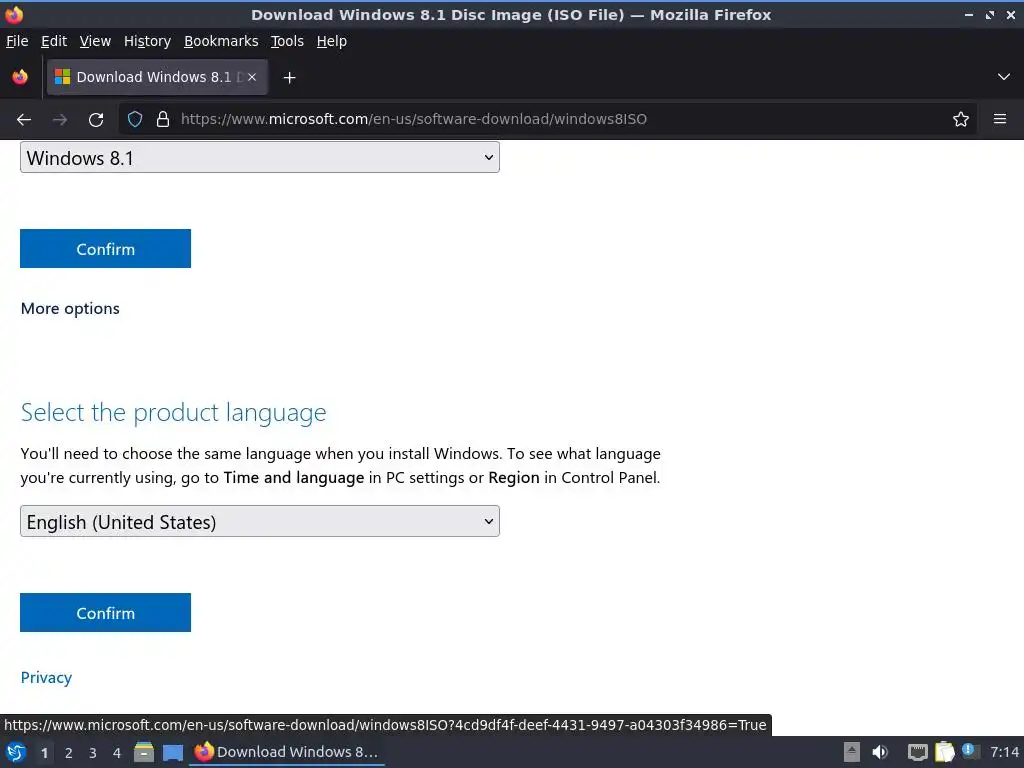This screenshot has height=768, width=1024.
Task: Focus the Firefox taskbar window button
Action: 287,752
